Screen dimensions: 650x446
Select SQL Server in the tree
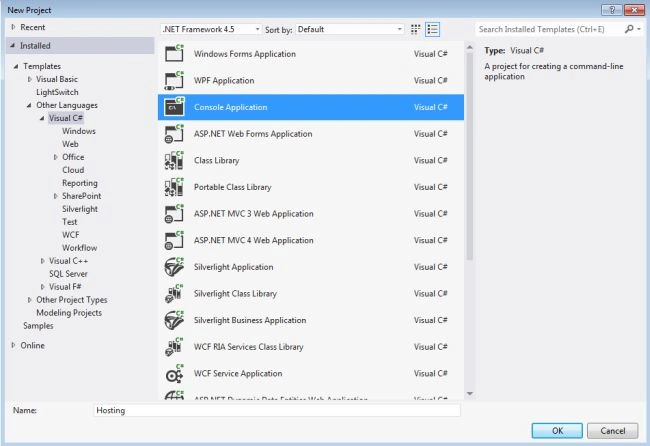pyautogui.click(x=68, y=274)
